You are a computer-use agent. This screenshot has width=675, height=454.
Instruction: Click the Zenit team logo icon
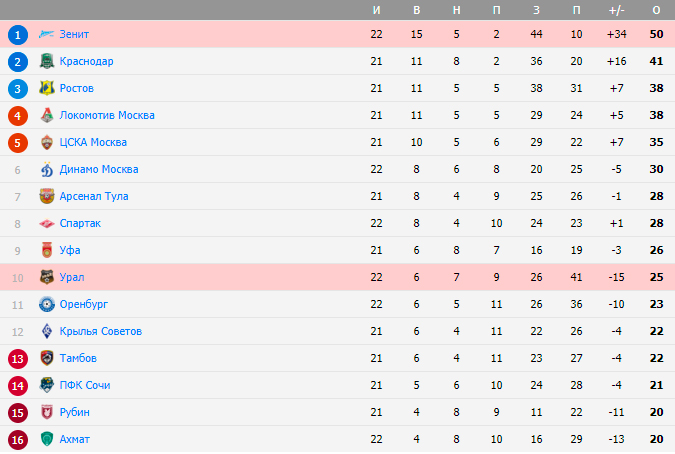click(46, 34)
